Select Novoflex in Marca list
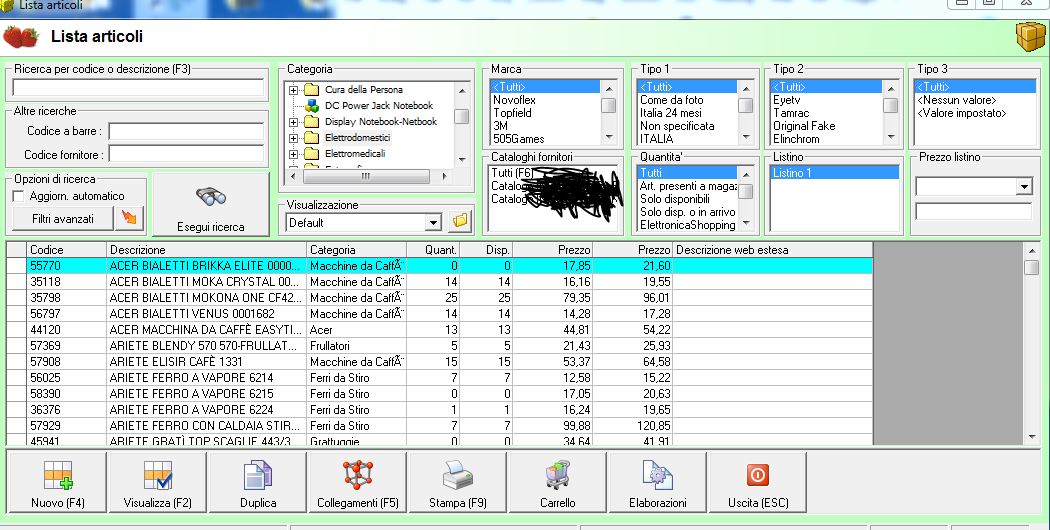Image resolution: width=1050 pixels, height=530 pixels. click(514, 100)
